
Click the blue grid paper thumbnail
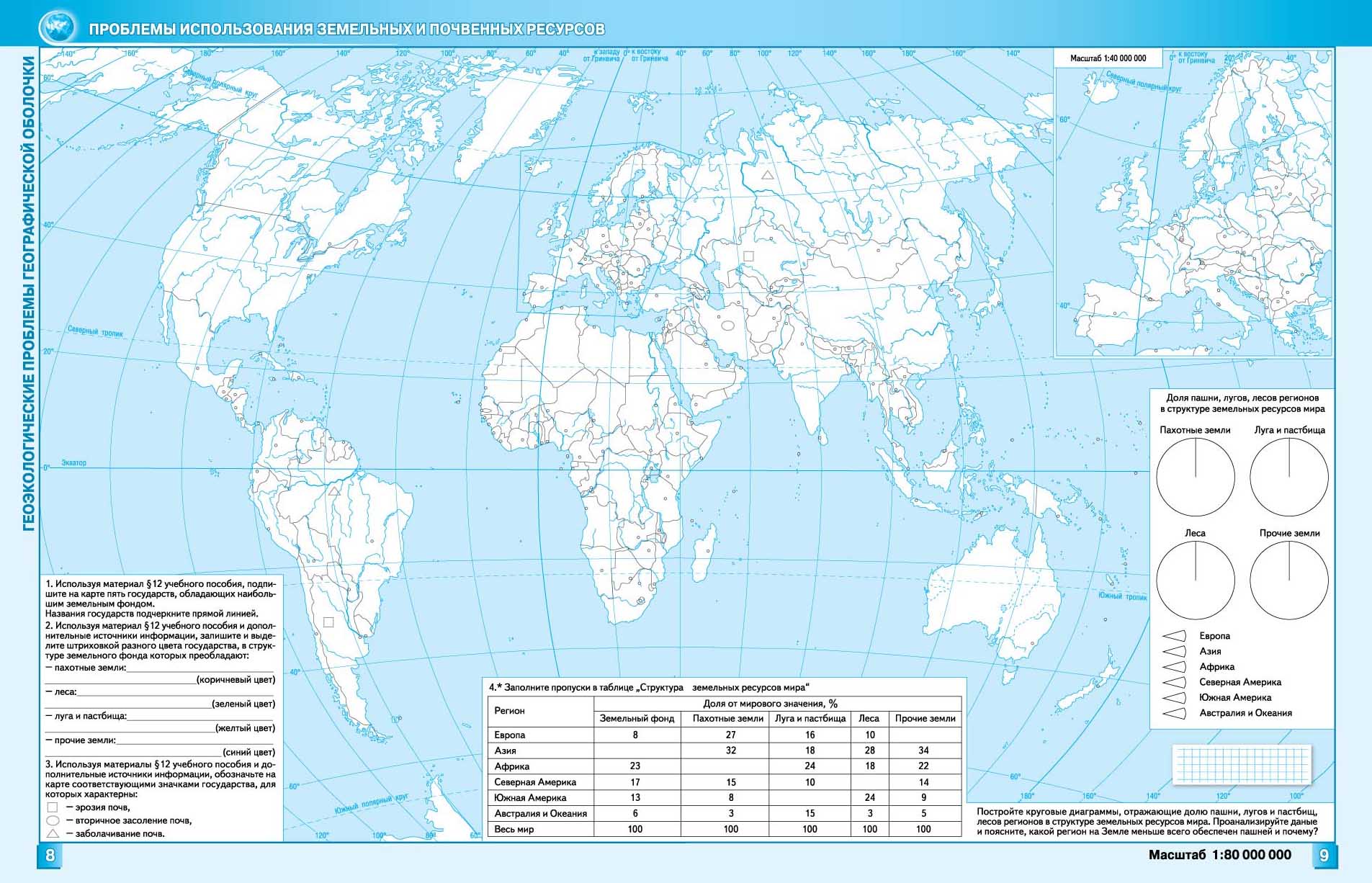click(1242, 765)
